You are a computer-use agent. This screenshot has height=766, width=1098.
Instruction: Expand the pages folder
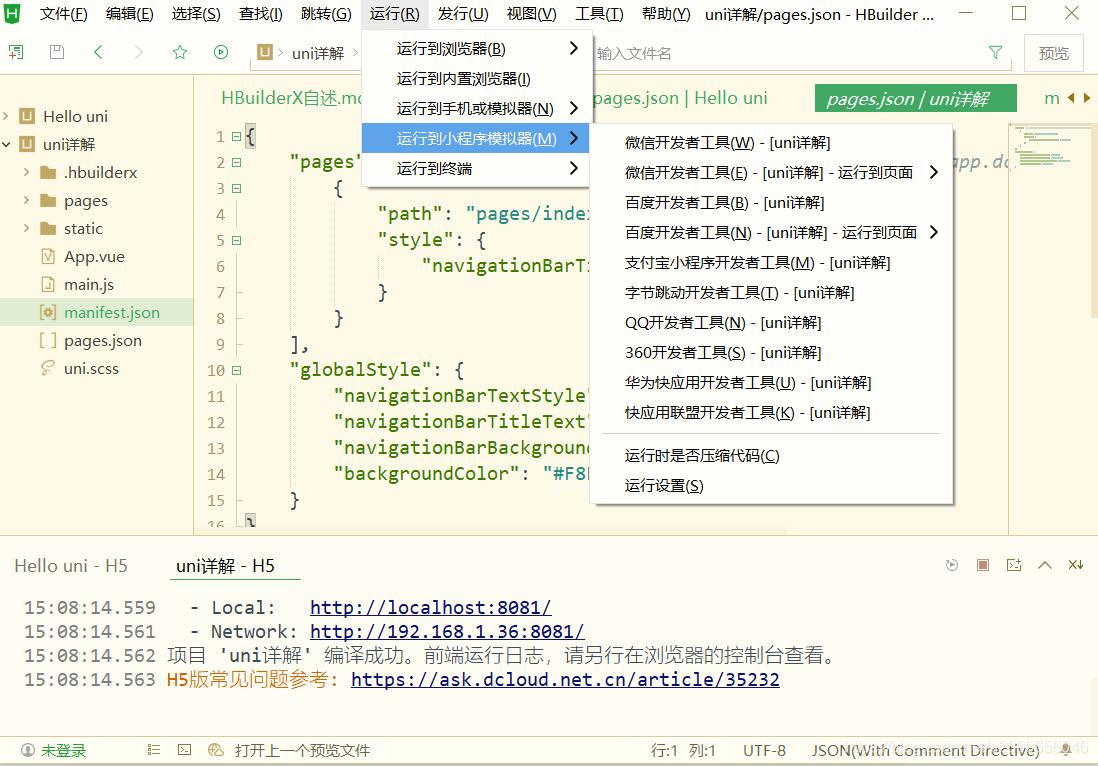point(26,200)
